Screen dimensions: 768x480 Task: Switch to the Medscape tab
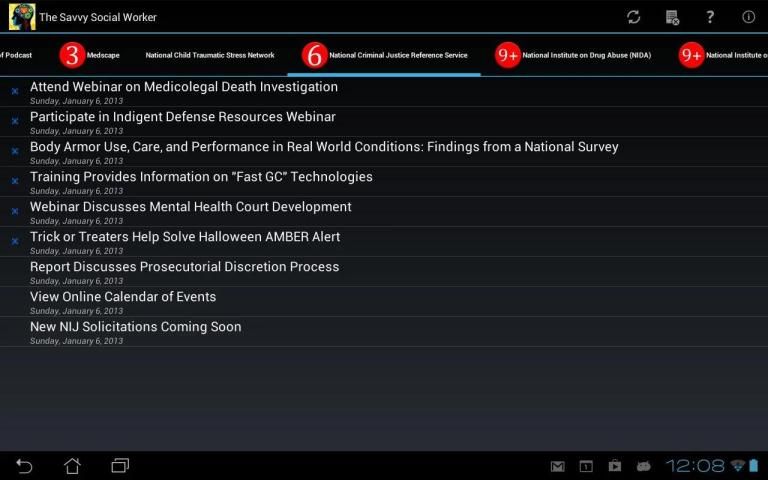[90, 56]
